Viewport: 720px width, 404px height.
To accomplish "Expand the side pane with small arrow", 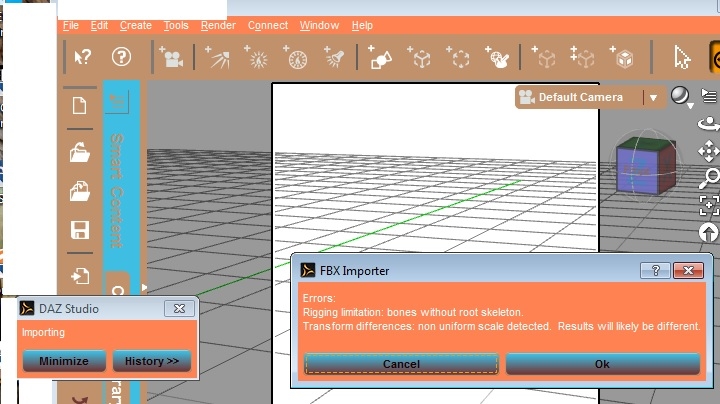I will coord(144,287).
